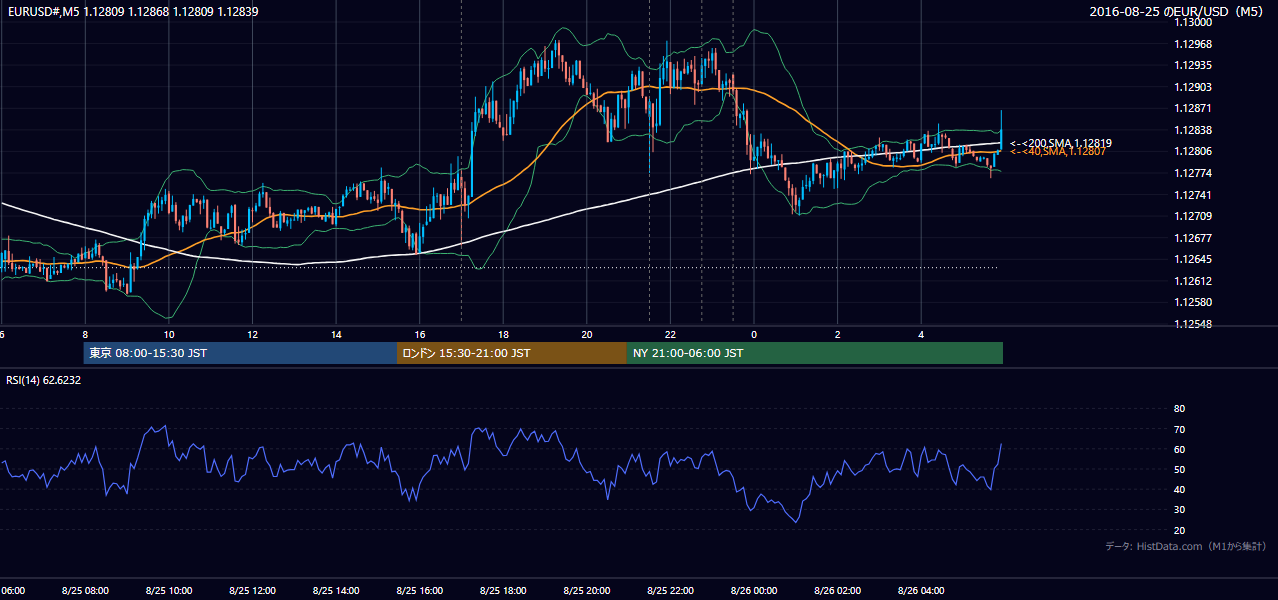Click the 8/25 22:00 time axis label
Screen dimensions: 1278x600
[670, 591]
